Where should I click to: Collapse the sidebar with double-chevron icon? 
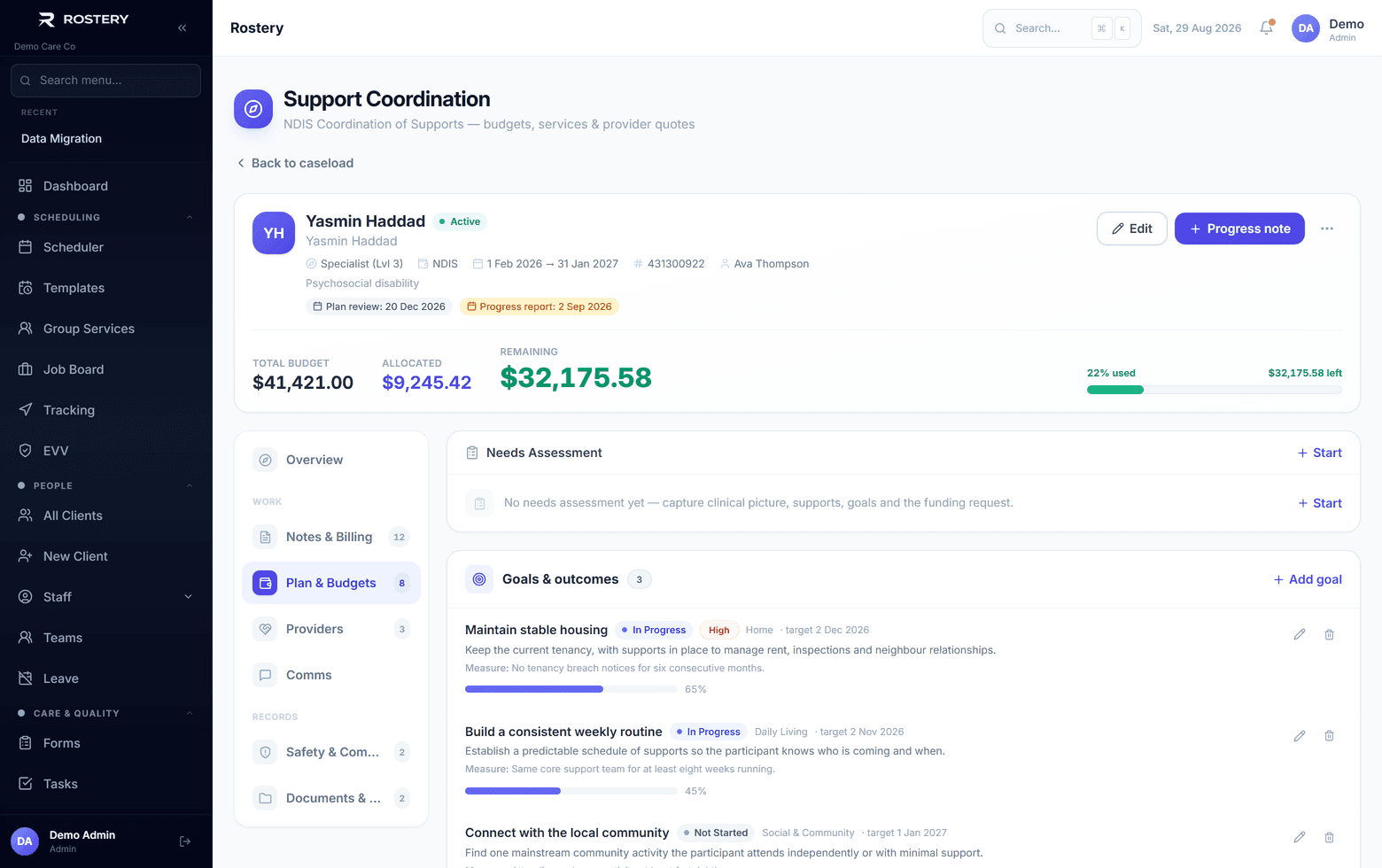(x=182, y=27)
